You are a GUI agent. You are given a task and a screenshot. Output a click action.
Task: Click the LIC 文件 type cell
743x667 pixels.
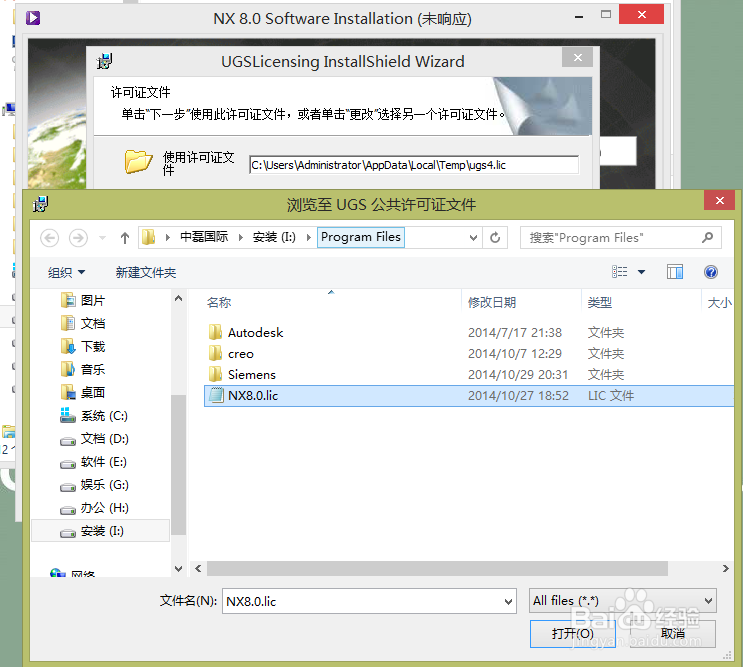[611, 396]
